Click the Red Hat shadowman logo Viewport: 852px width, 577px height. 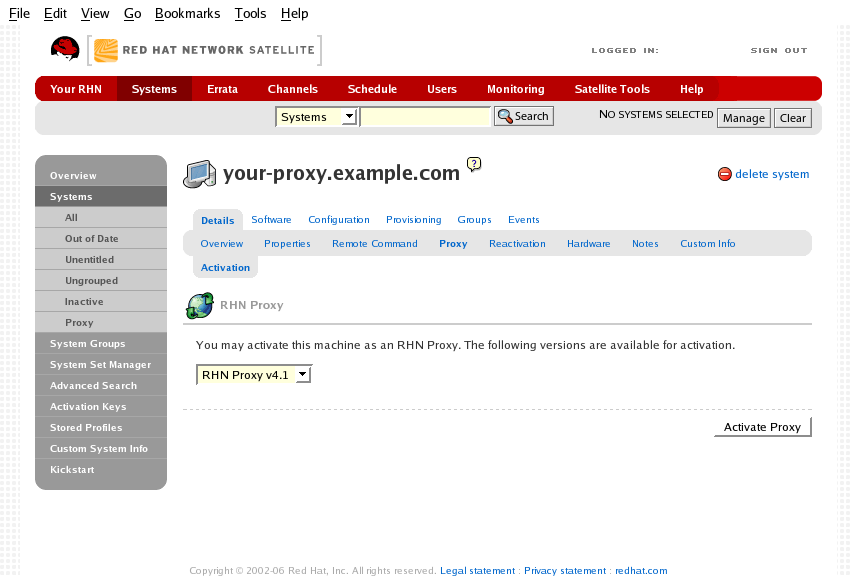pyautogui.click(x=65, y=49)
